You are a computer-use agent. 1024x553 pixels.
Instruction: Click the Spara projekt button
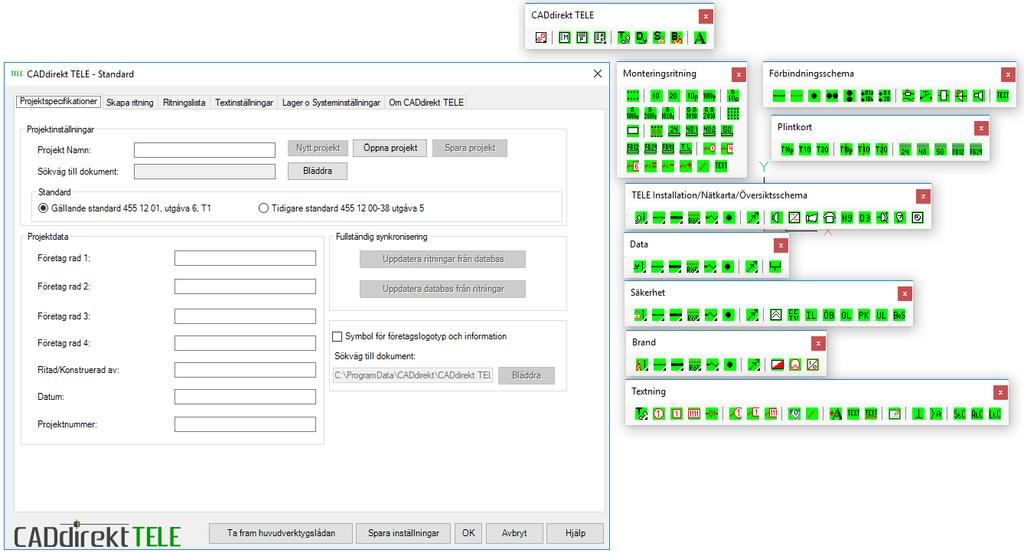pyautogui.click(x=470, y=148)
